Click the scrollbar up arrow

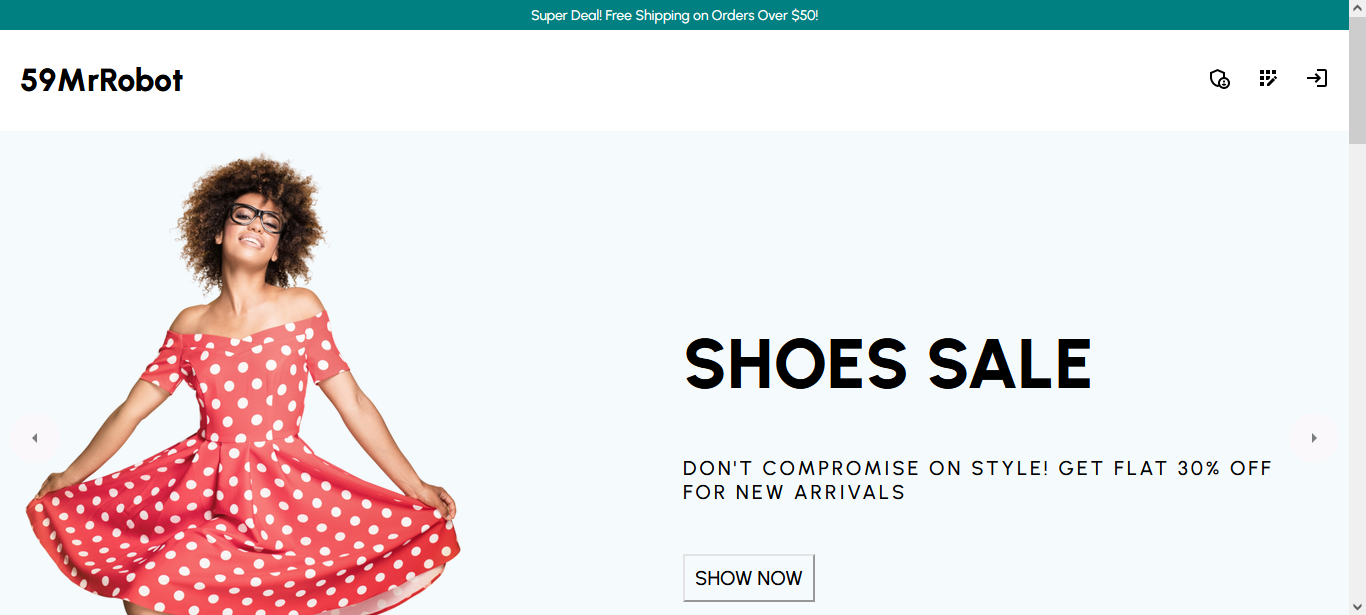point(1357,8)
